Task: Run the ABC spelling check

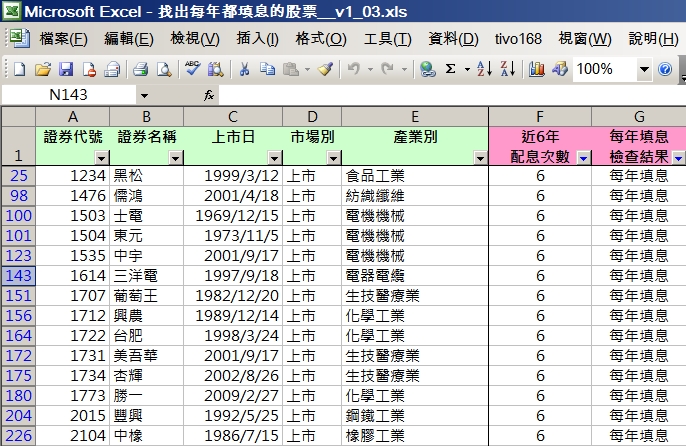Action: [192, 69]
